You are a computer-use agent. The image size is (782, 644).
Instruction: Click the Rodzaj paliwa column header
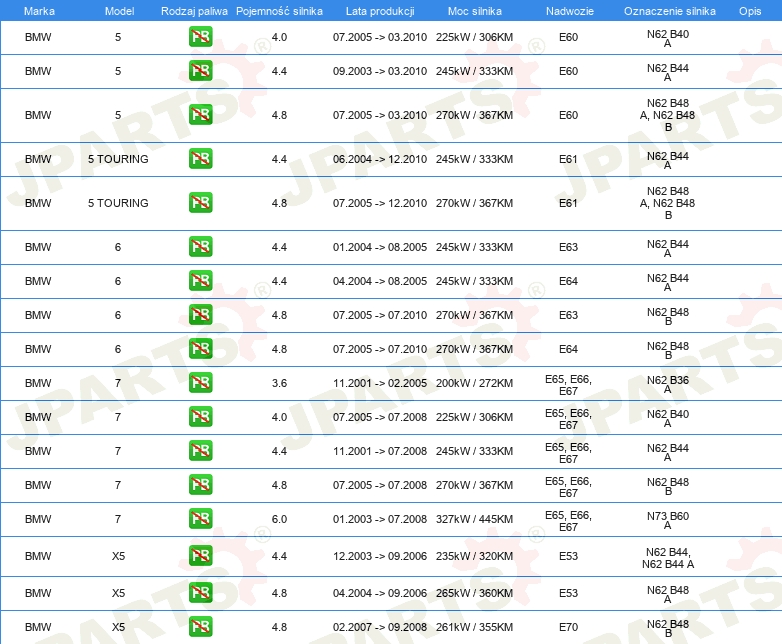(194, 11)
